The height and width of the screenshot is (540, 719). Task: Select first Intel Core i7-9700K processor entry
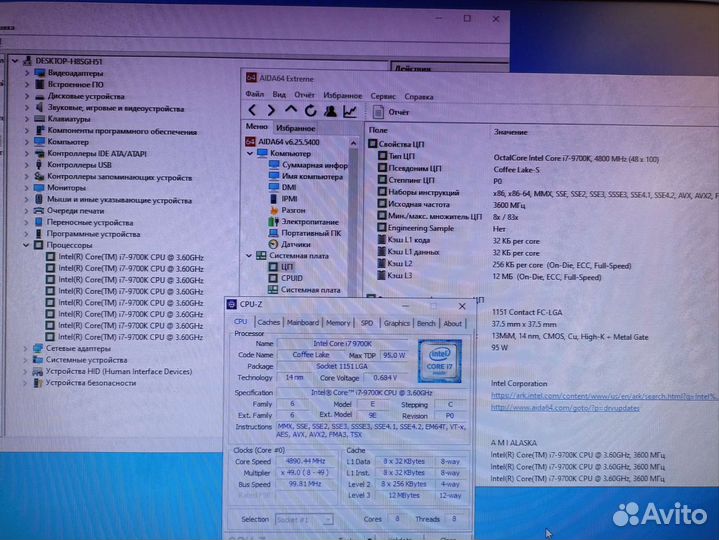tap(125, 257)
